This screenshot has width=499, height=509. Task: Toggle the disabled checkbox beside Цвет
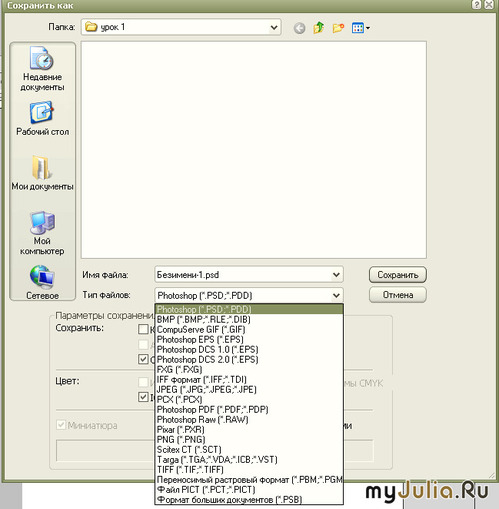point(143,382)
